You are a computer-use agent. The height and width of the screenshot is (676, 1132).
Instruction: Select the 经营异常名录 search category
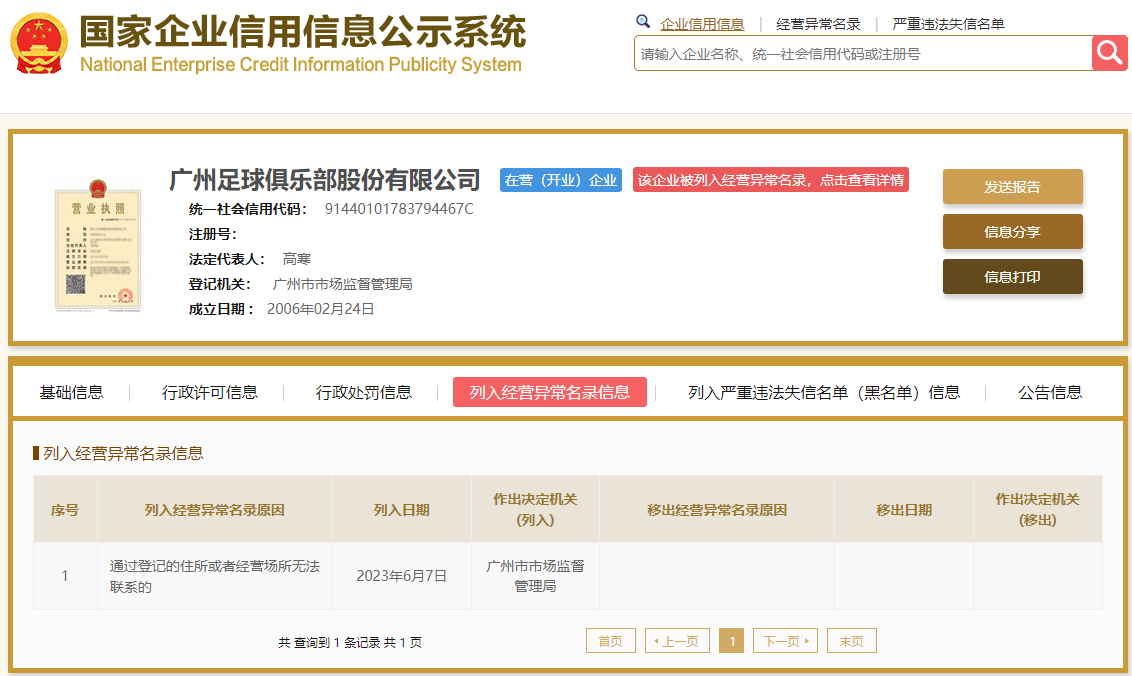[x=818, y=24]
